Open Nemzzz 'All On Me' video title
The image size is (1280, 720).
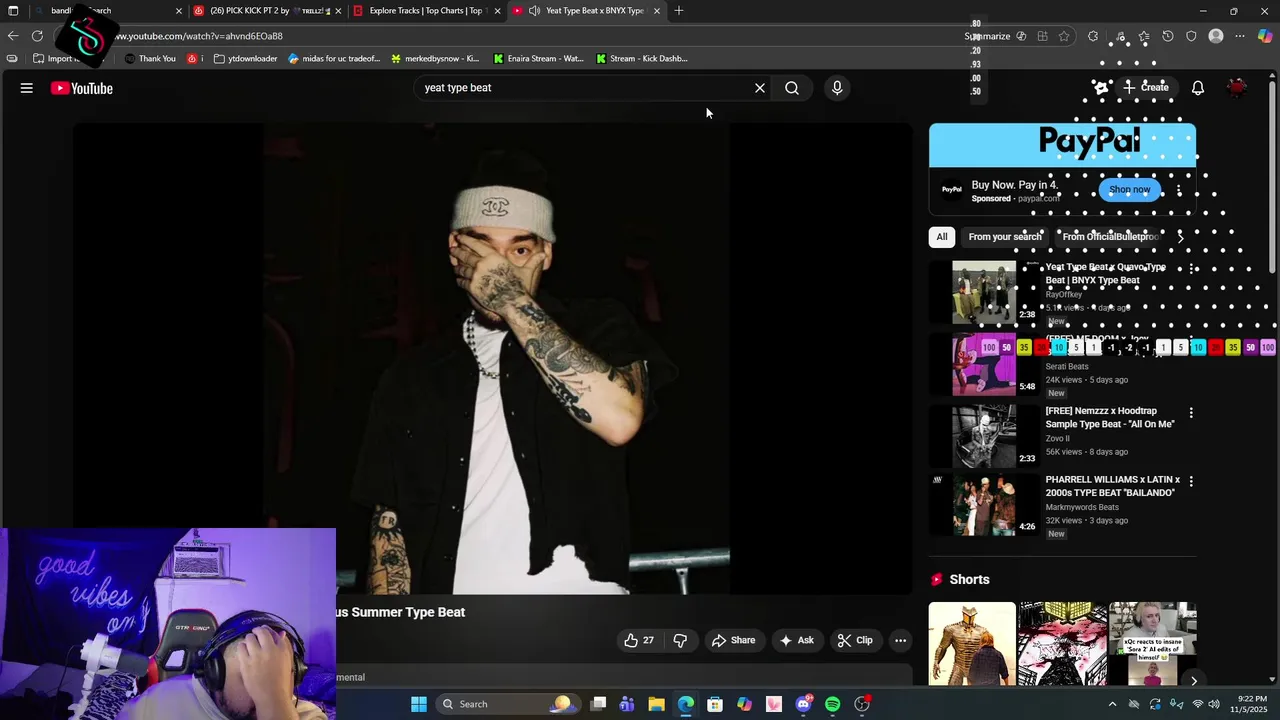[1110, 417]
